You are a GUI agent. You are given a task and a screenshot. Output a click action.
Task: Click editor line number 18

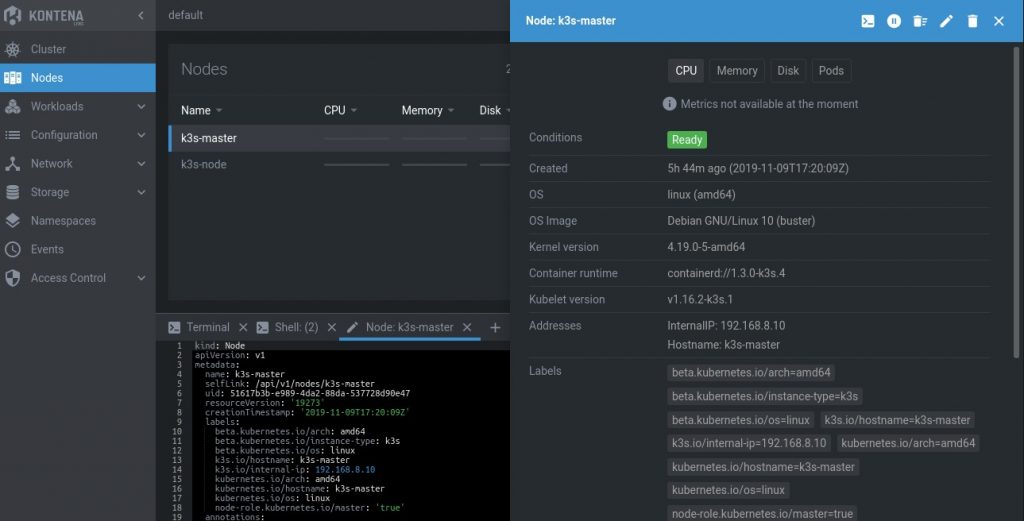(x=177, y=507)
